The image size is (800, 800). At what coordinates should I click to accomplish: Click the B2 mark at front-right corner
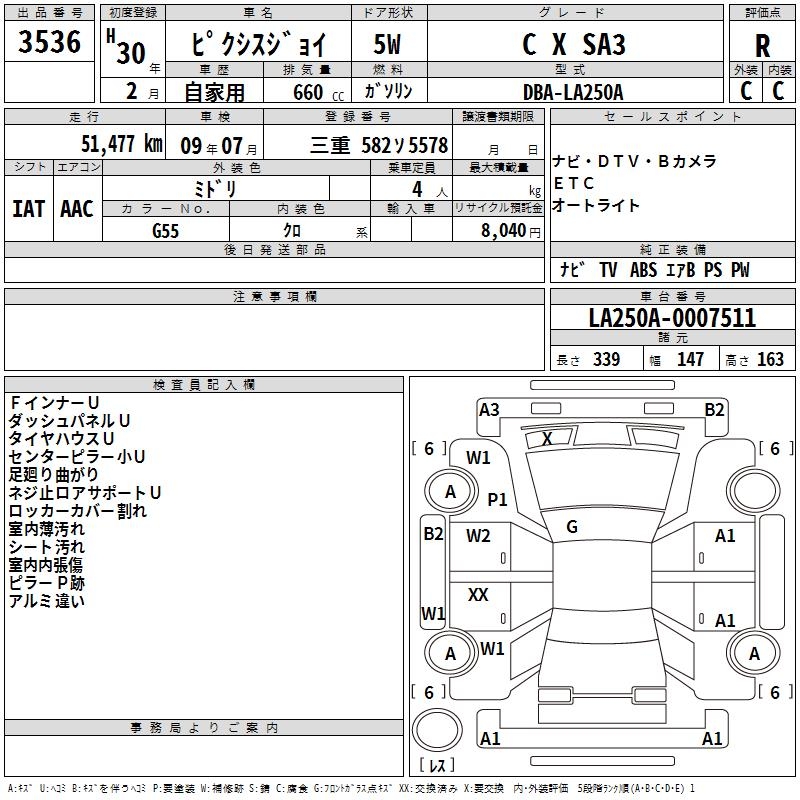[714, 409]
